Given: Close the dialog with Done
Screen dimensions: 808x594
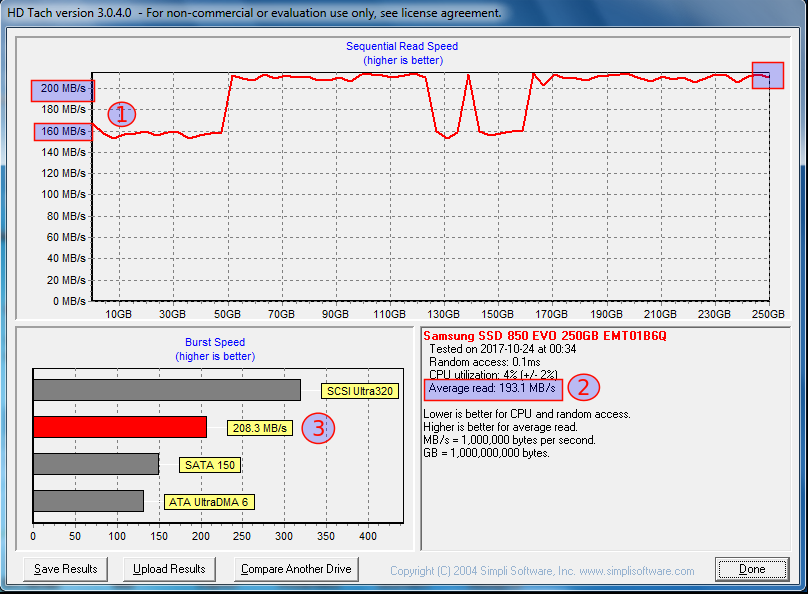Looking at the screenshot, I should (x=752, y=569).
